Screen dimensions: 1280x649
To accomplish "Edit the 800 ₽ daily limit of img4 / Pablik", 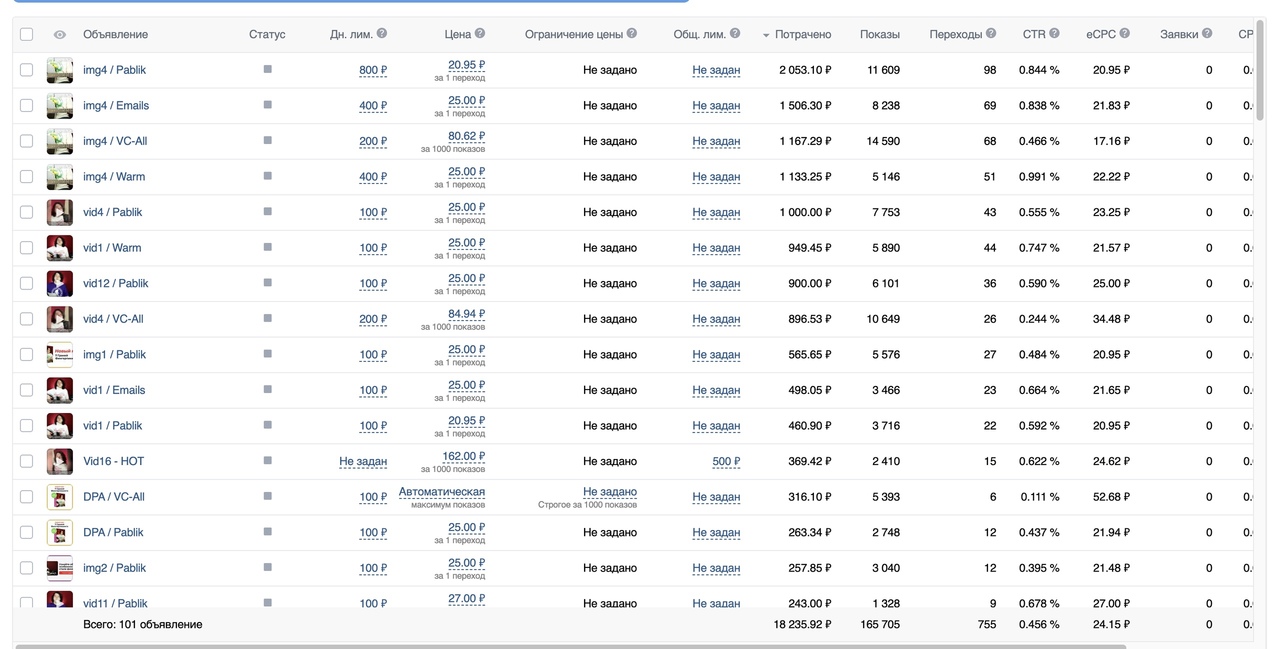I will 373,70.
